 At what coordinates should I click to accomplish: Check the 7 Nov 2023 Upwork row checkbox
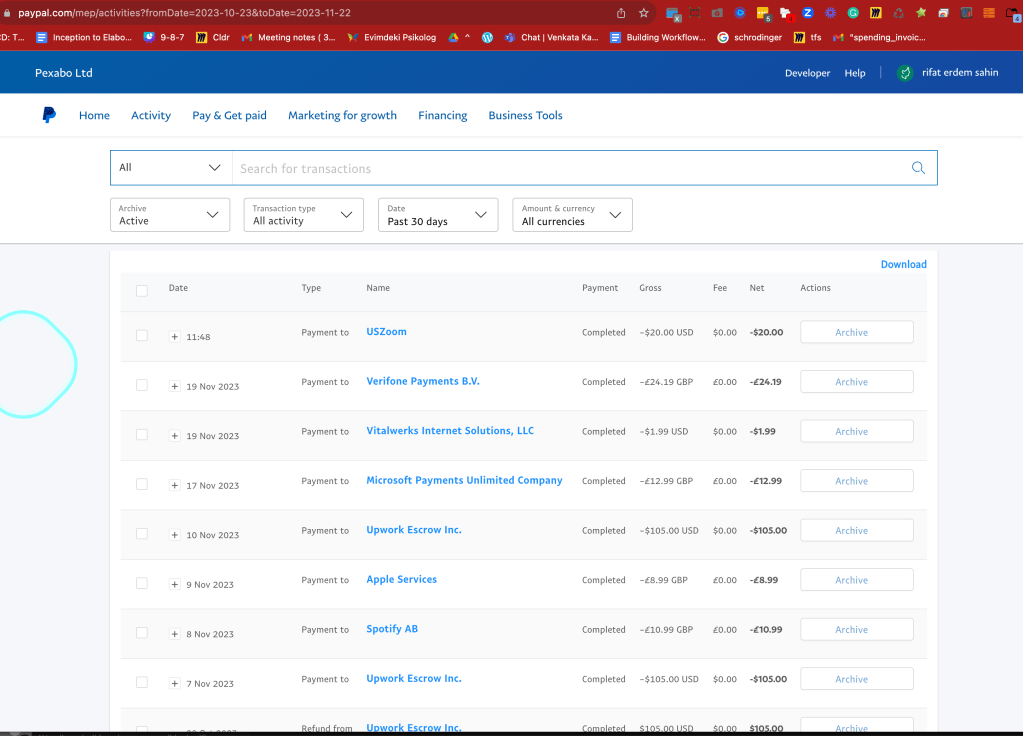(142, 682)
